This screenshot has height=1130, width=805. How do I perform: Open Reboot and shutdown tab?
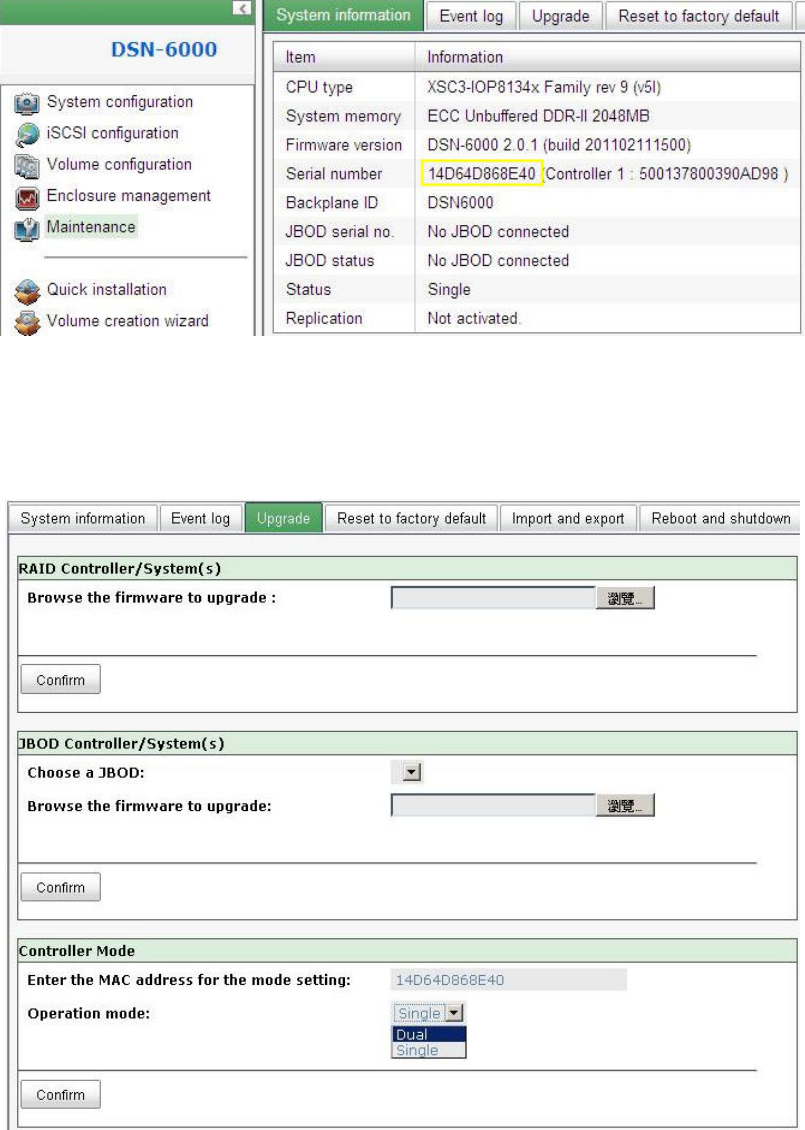point(721,518)
